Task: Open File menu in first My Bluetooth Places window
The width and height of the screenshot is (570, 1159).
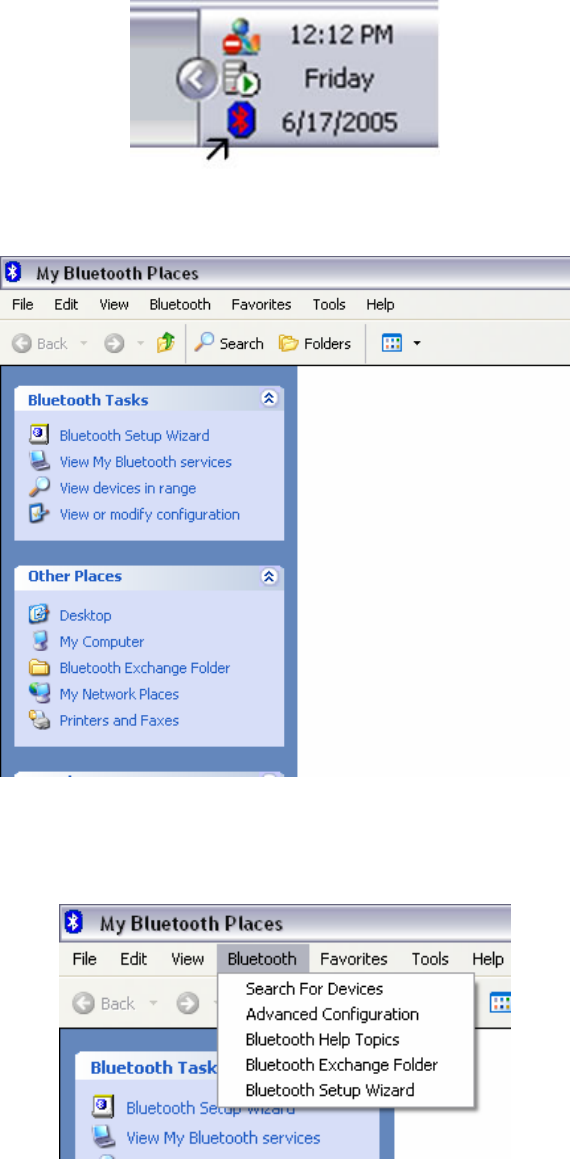Action: click(22, 305)
